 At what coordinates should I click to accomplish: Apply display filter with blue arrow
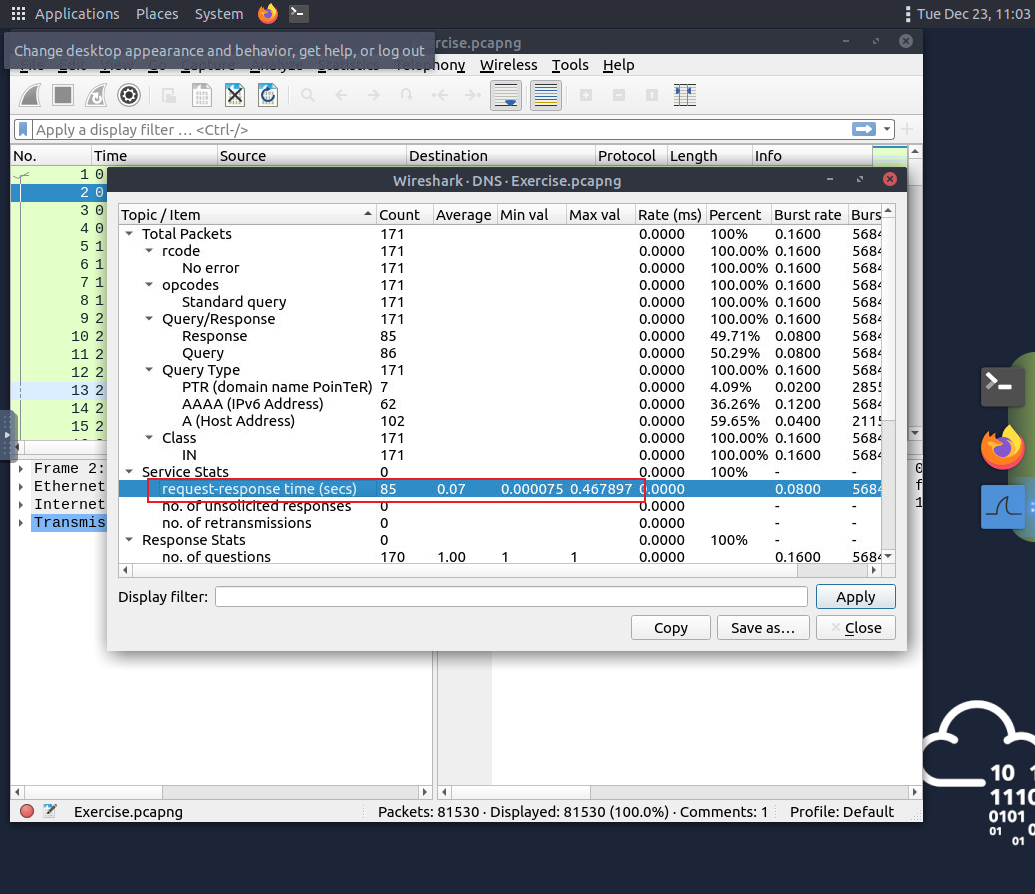tap(863, 129)
